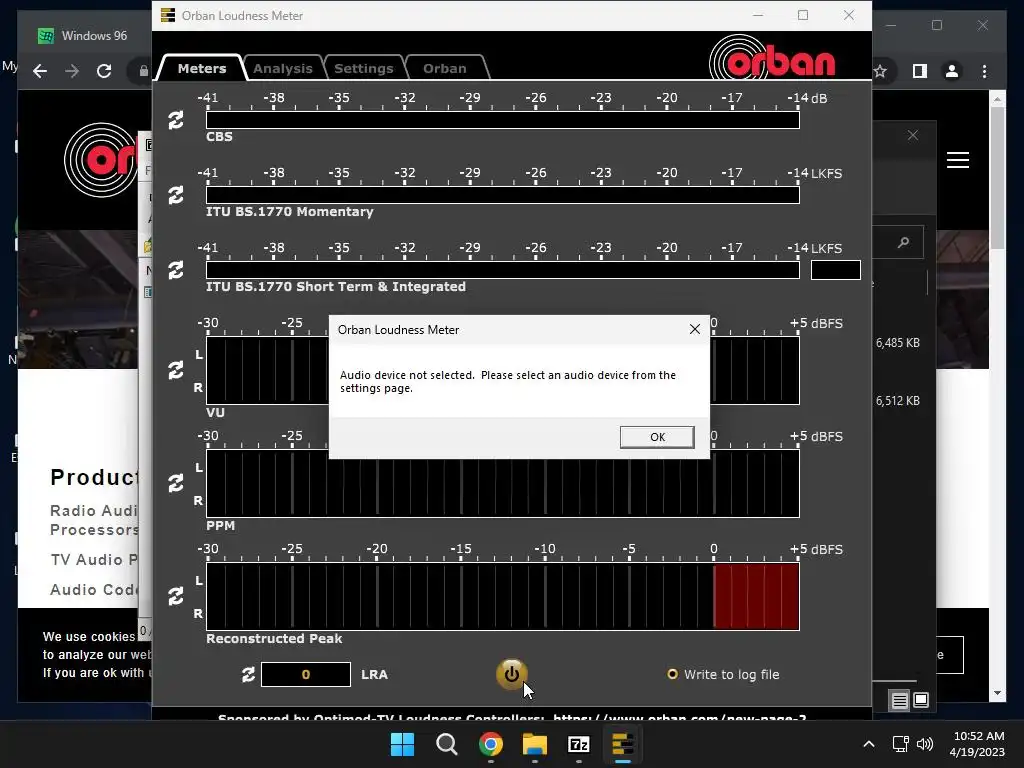
Task: Reset the CBS meter
Action: click(176, 120)
